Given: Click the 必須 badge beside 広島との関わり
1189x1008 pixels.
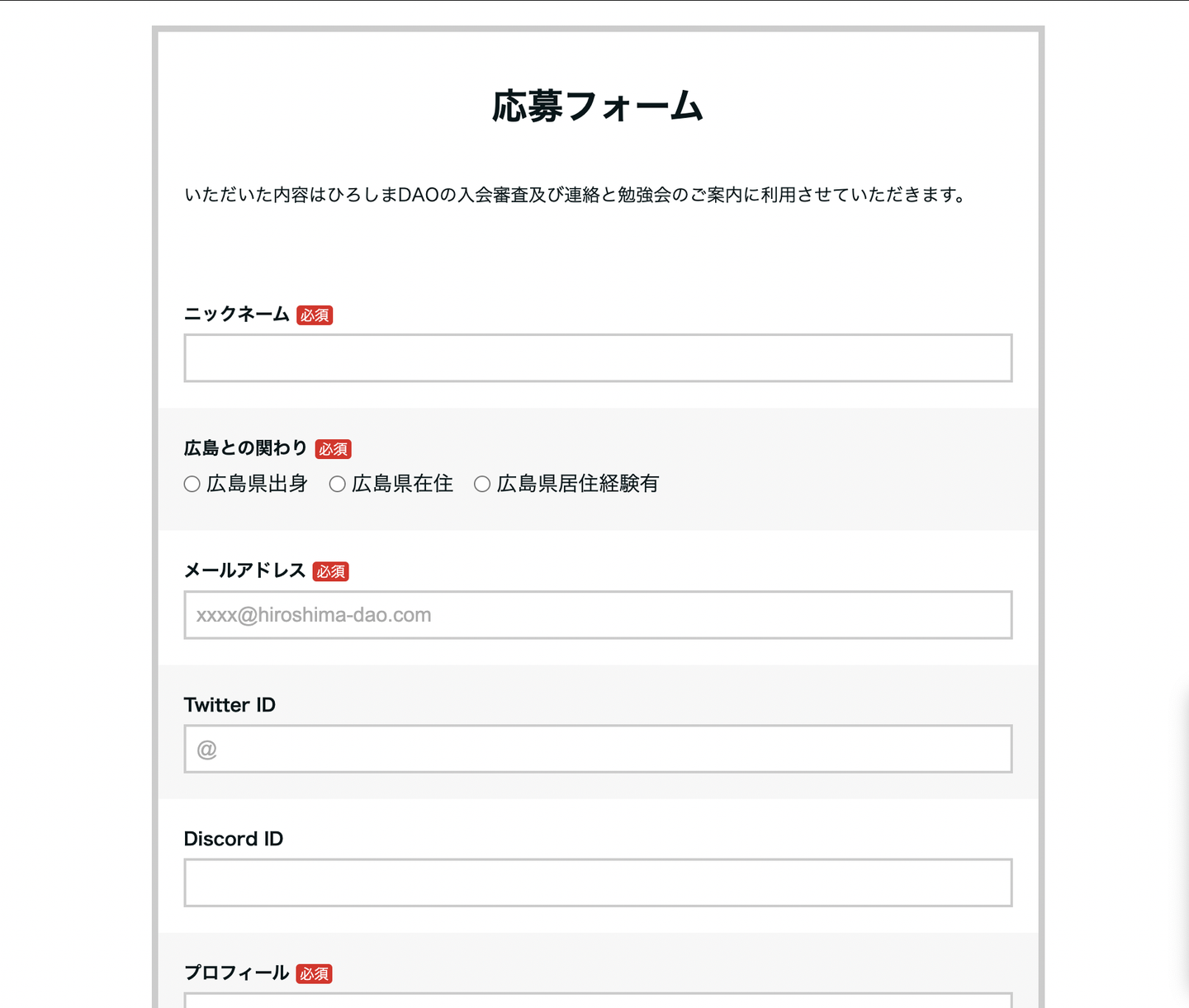Looking at the screenshot, I should click(x=334, y=449).
